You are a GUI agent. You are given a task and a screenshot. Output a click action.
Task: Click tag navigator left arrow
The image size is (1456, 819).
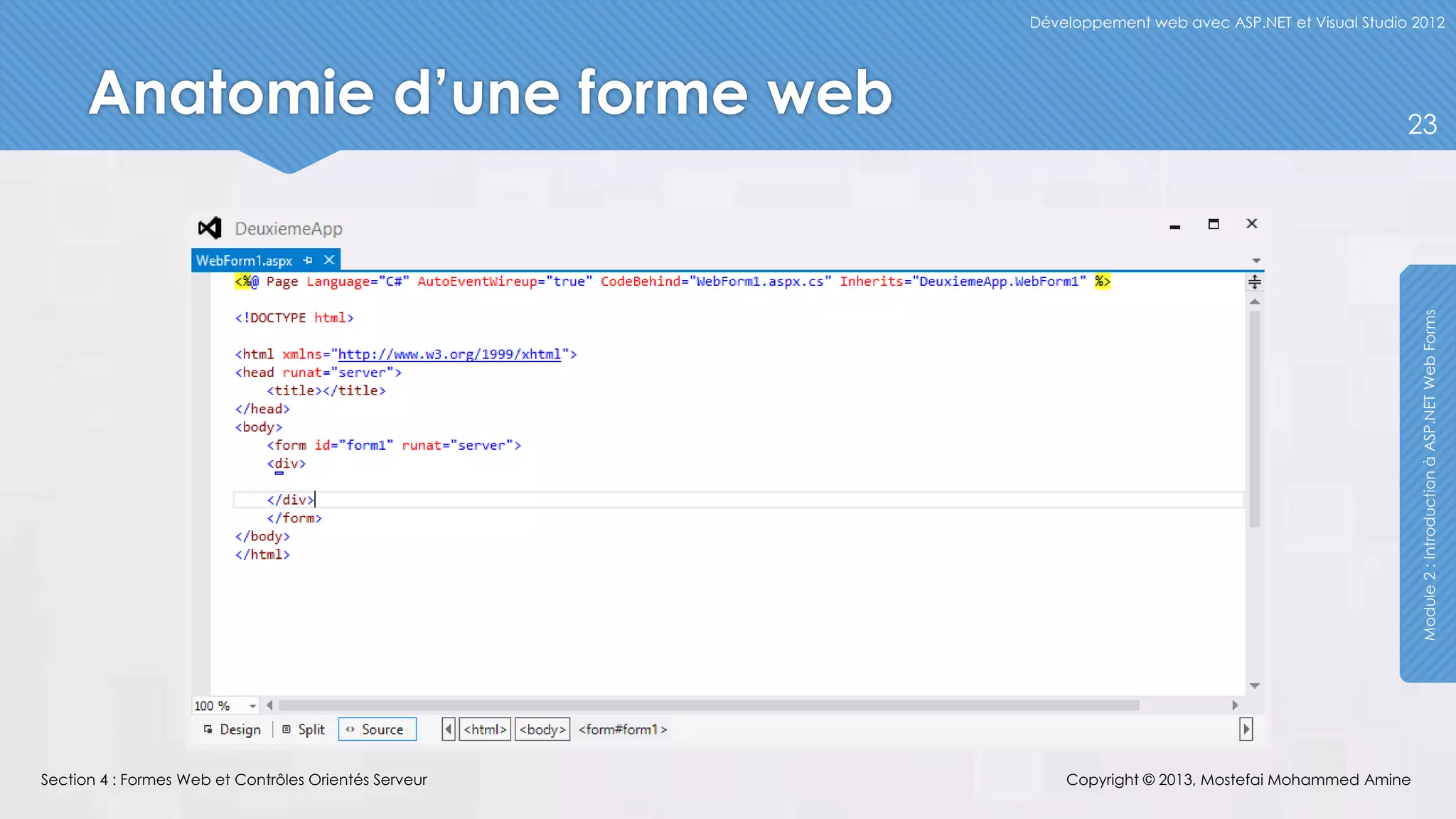(449, 729)
